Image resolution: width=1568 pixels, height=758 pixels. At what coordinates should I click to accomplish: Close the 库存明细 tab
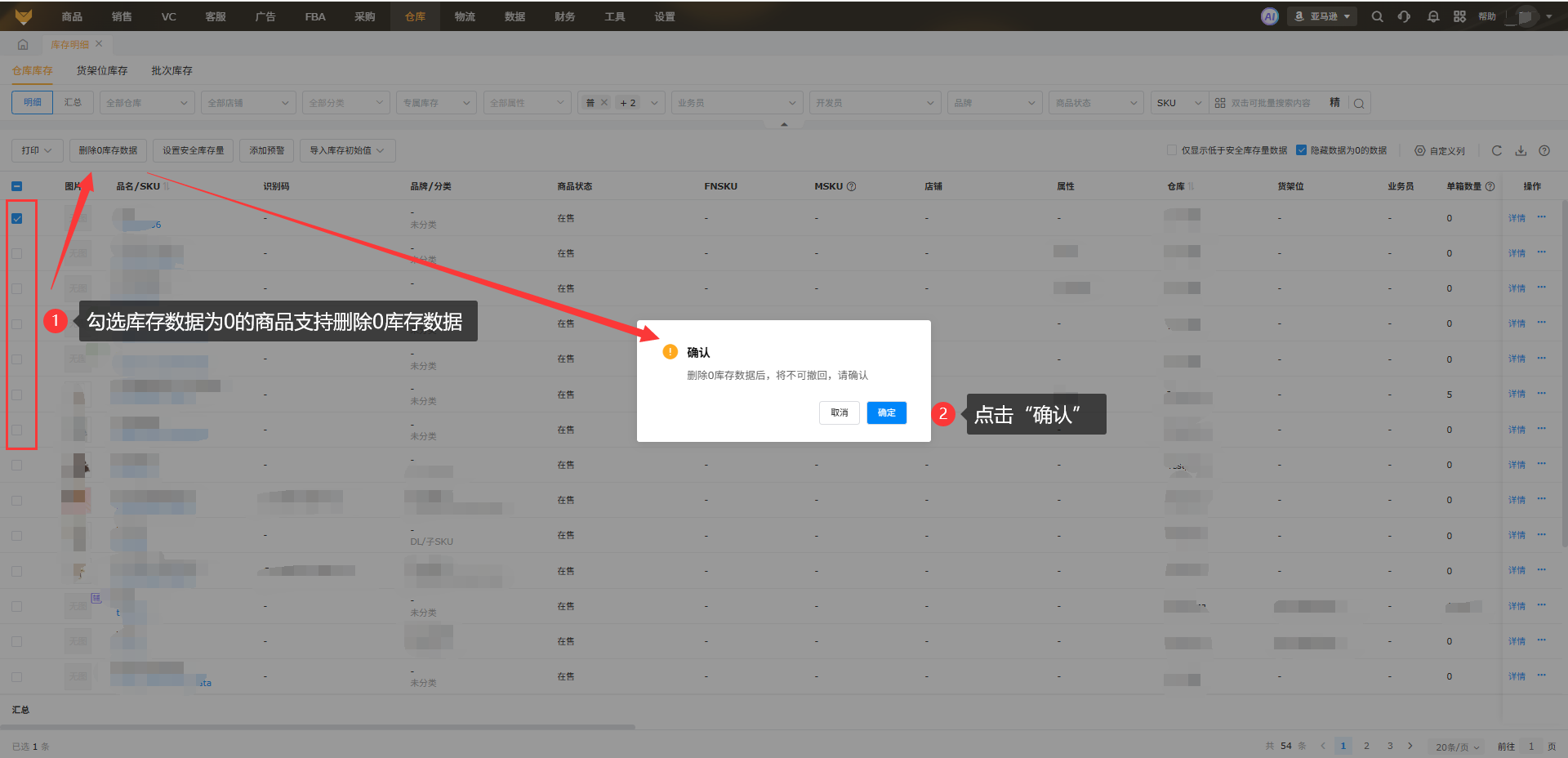tap(99, 44)
